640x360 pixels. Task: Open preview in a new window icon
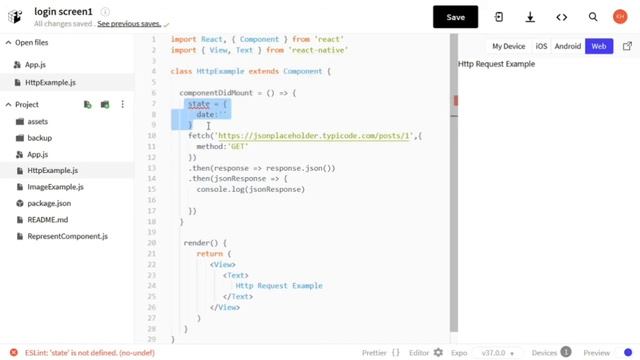tap(627, 46)
